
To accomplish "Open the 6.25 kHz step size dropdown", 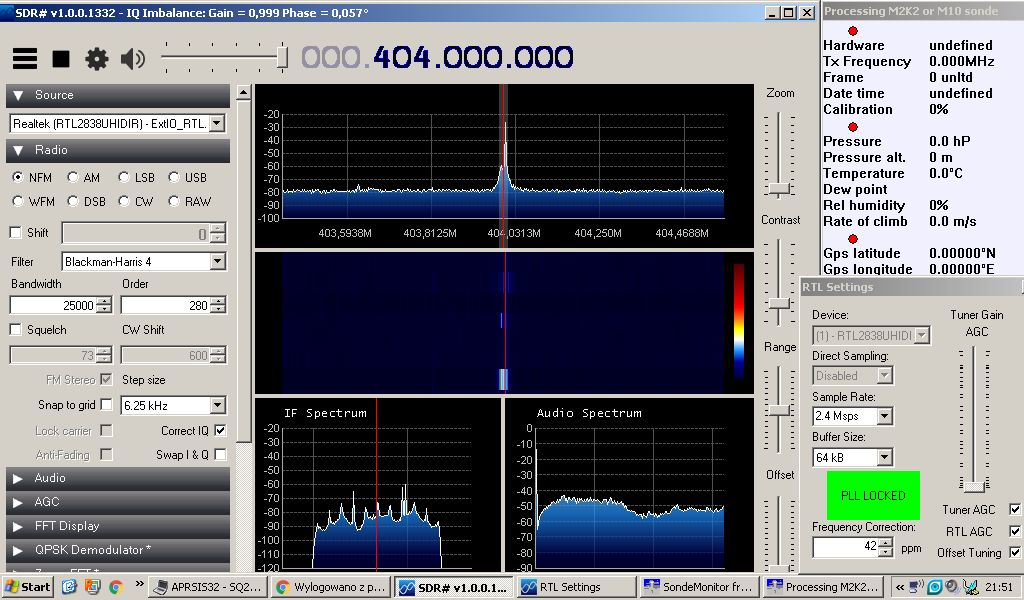I will coord(217,405).
